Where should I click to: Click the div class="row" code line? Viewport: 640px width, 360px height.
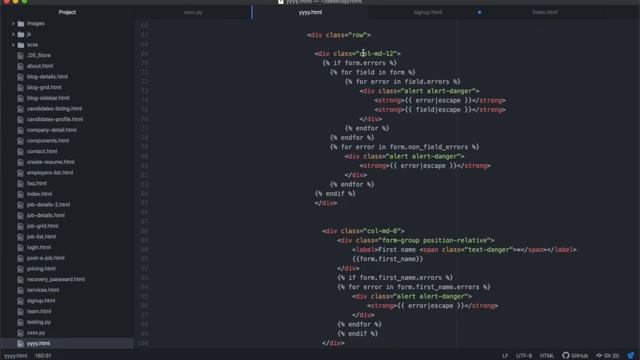coord(339,35)
